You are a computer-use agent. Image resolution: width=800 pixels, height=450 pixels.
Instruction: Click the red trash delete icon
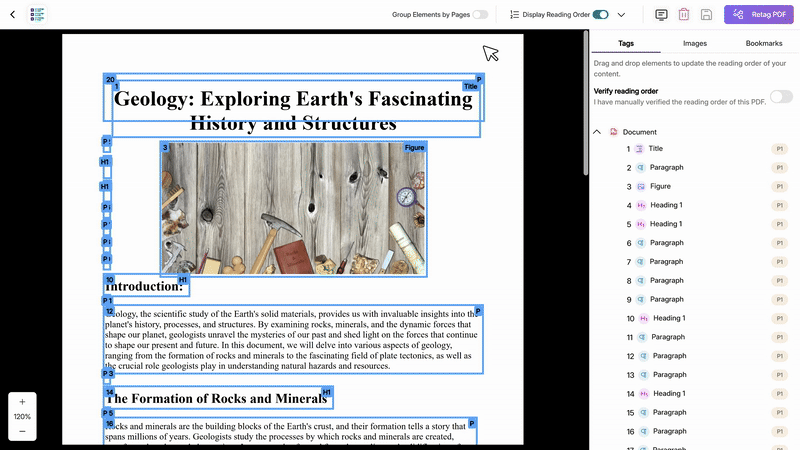[684, 15]
